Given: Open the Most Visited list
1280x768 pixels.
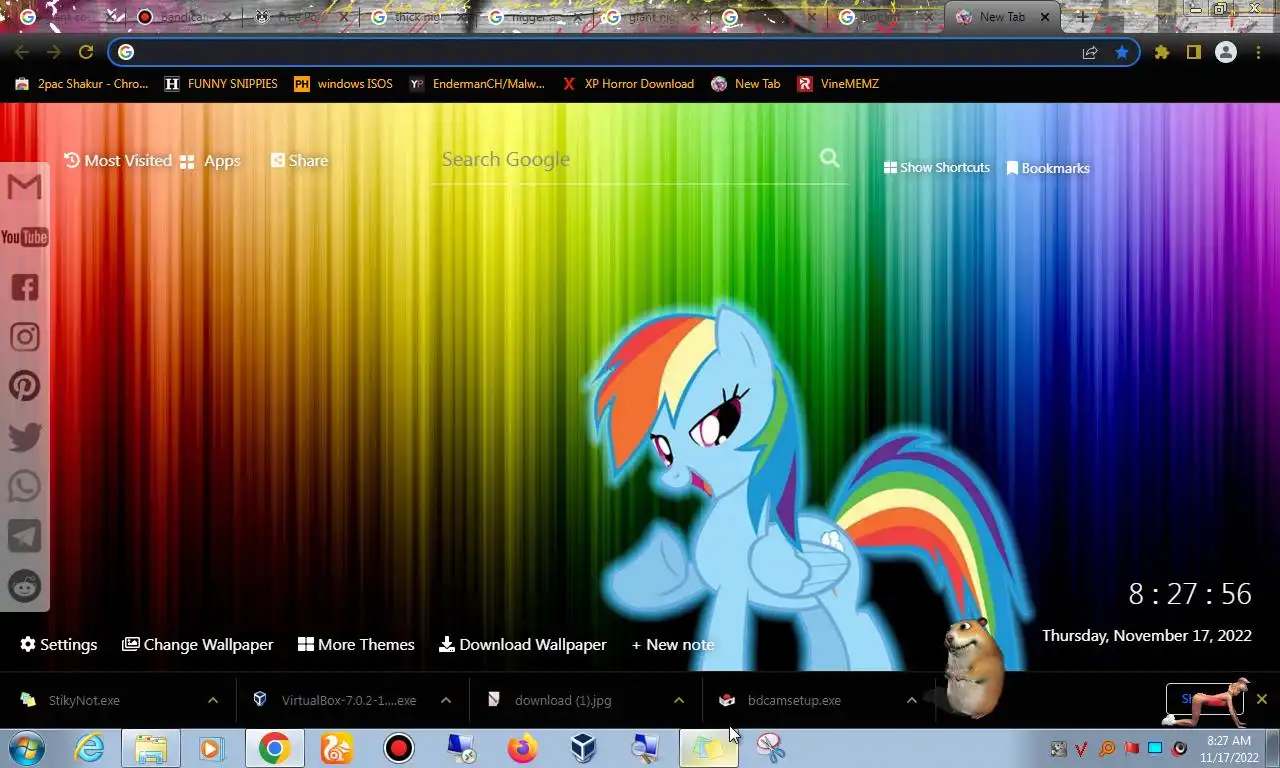Looking at the screenshot, I should click(x=118, y=160).
